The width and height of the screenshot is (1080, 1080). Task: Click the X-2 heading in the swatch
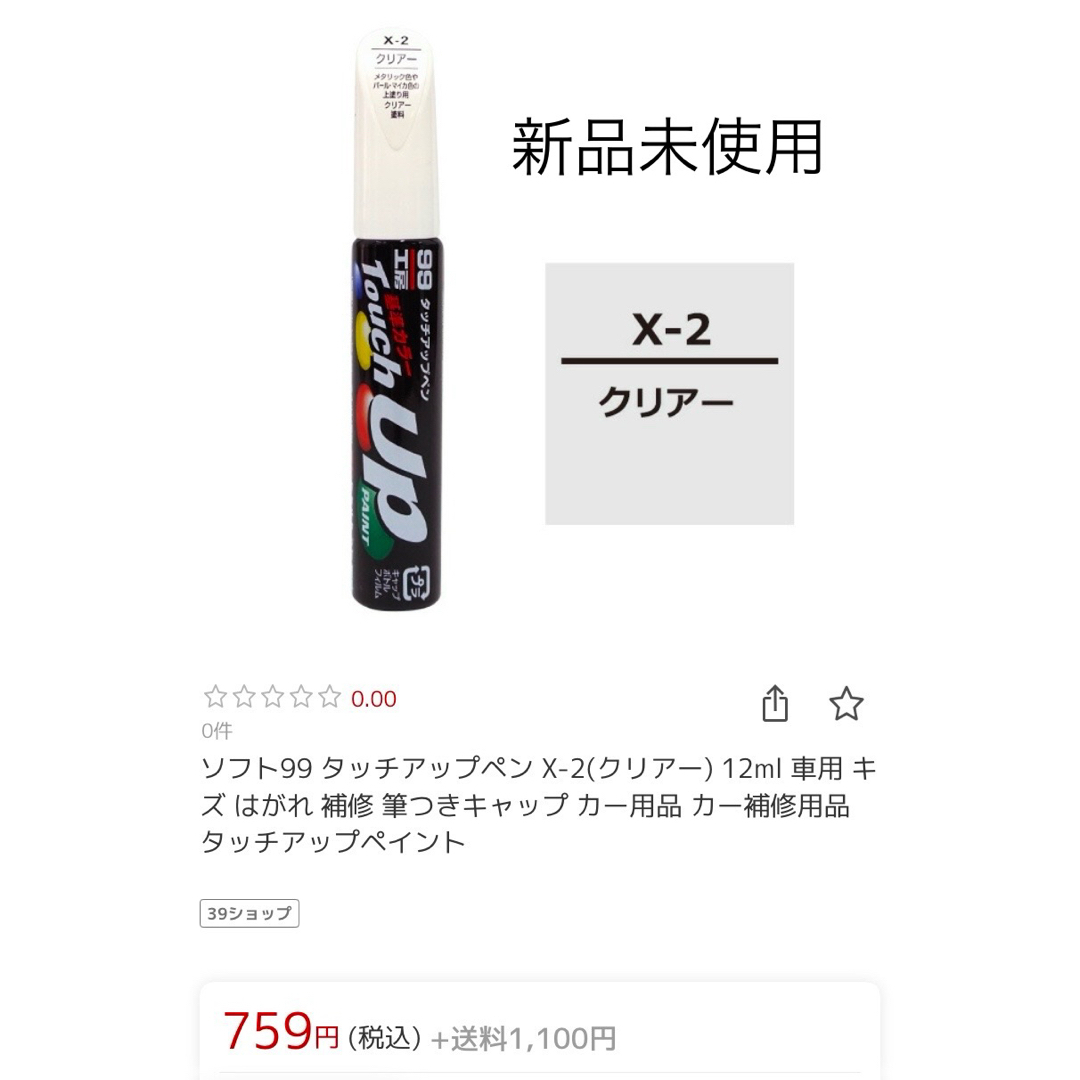672,329
